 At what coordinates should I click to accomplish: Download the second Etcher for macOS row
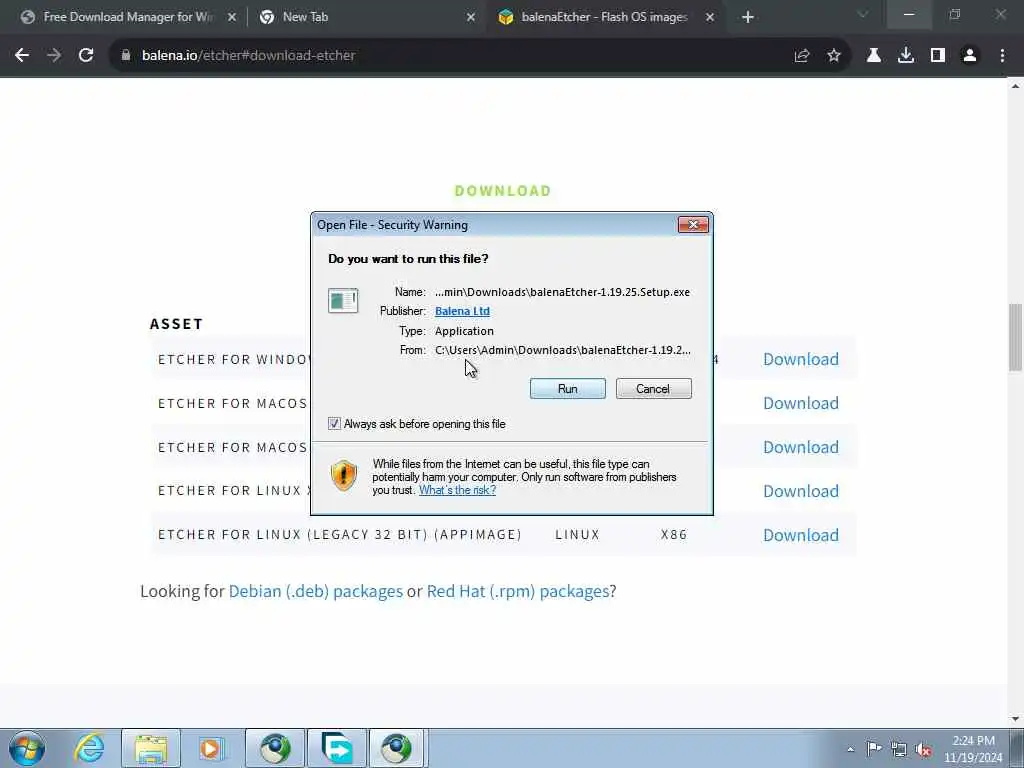801,447
